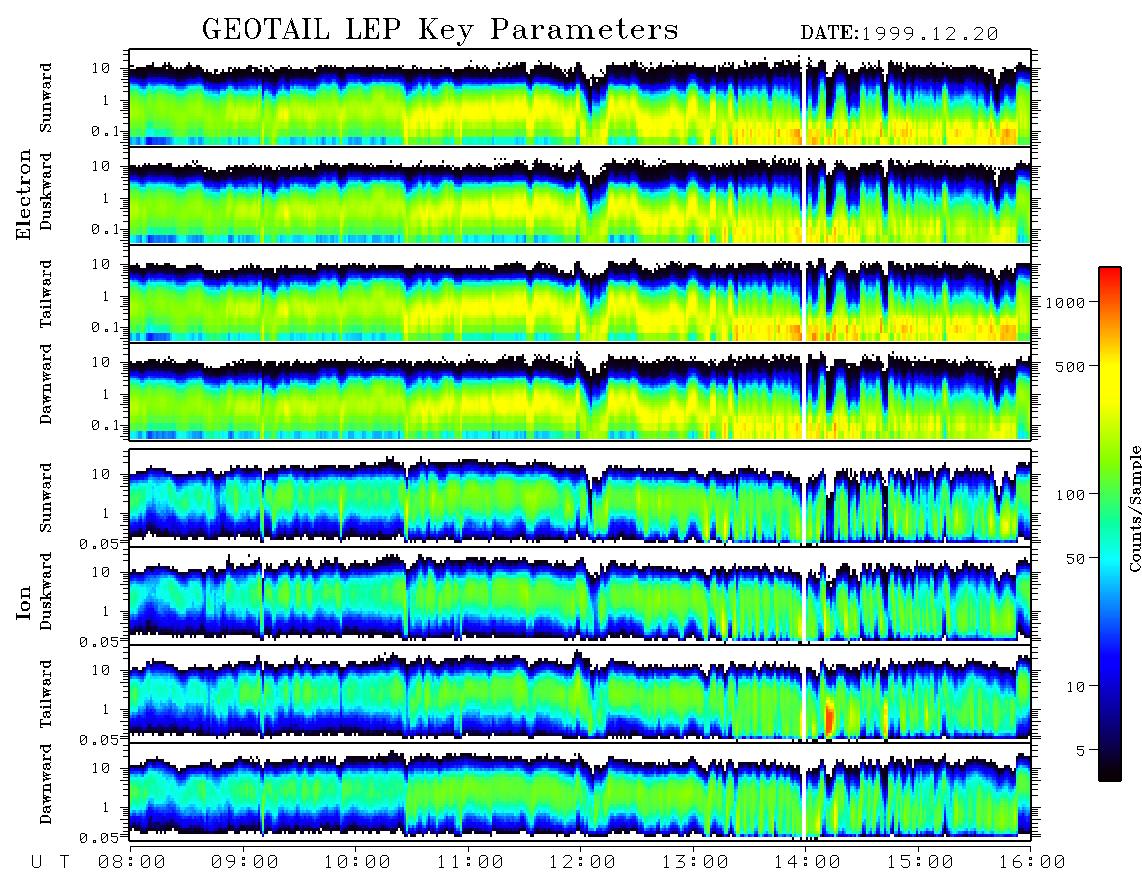
Task: Click the title GEOTAIL LEP Key Parameters
Action: (x=440, y=31)
